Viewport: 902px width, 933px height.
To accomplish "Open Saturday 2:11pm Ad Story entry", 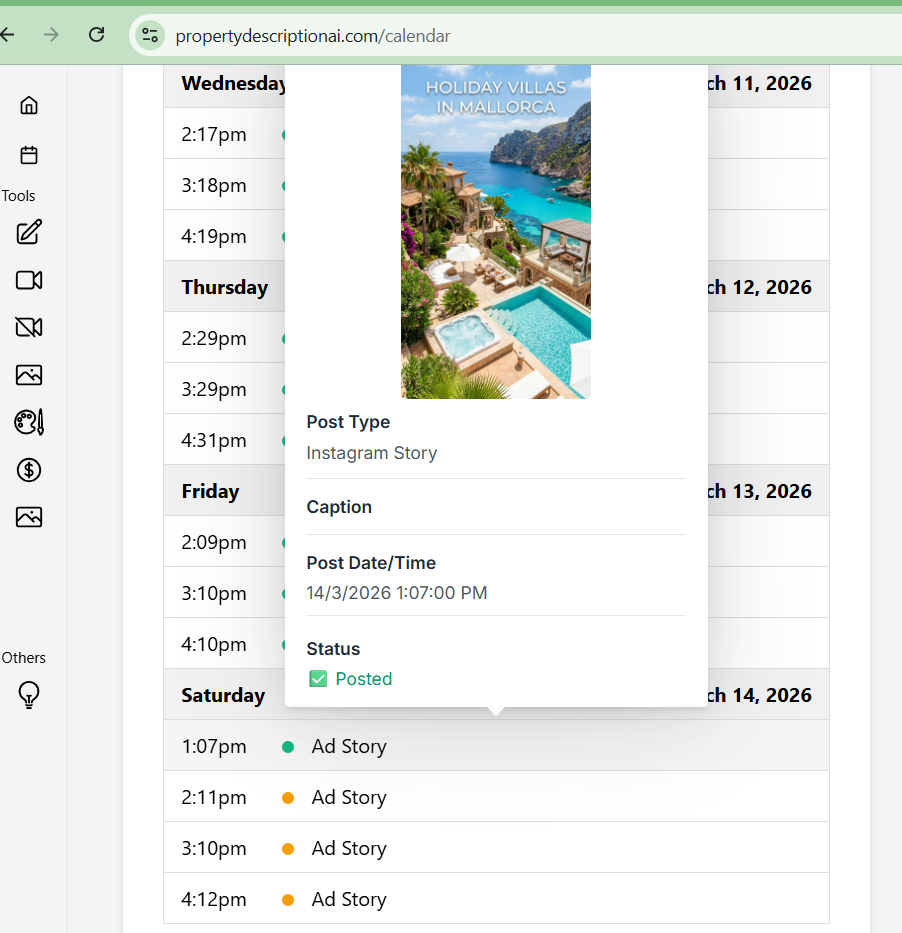I will click(x=496, y=797).
